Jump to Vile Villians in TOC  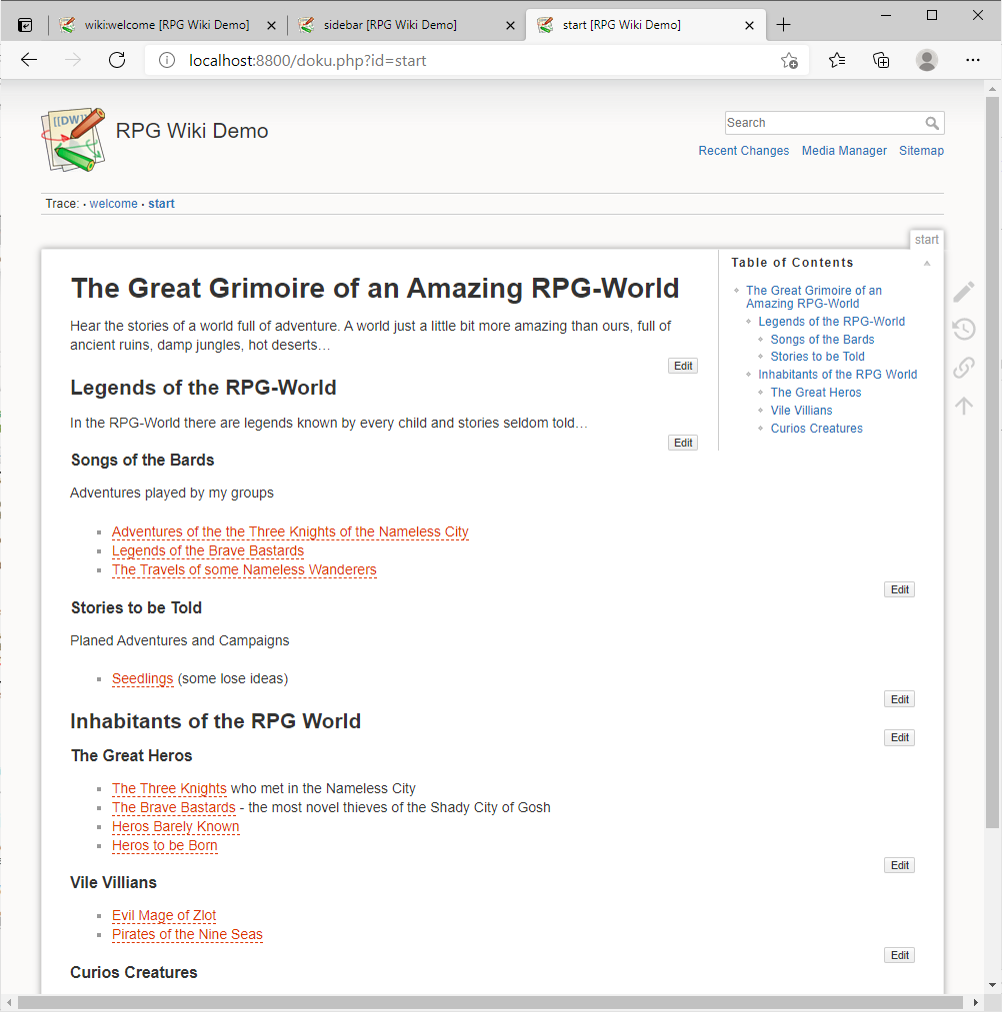point(801,410)
